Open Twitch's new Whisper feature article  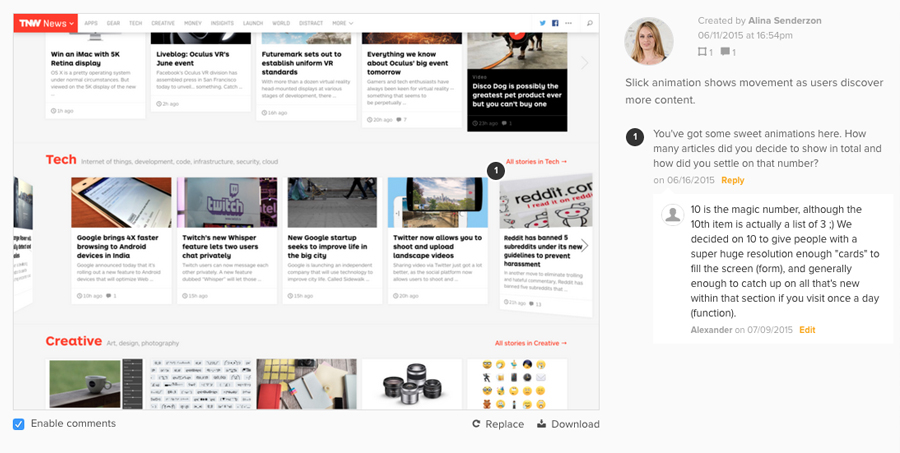point(219,246)
